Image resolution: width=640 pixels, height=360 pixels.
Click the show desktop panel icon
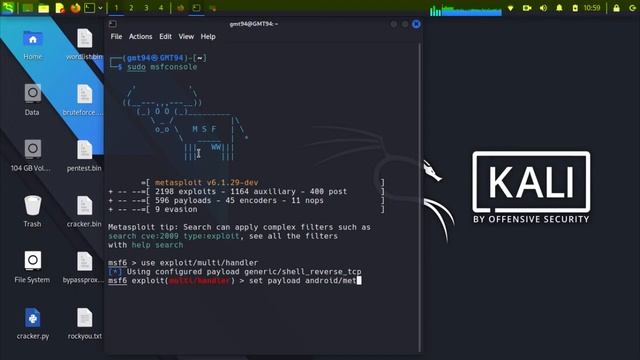click(27, 8)
